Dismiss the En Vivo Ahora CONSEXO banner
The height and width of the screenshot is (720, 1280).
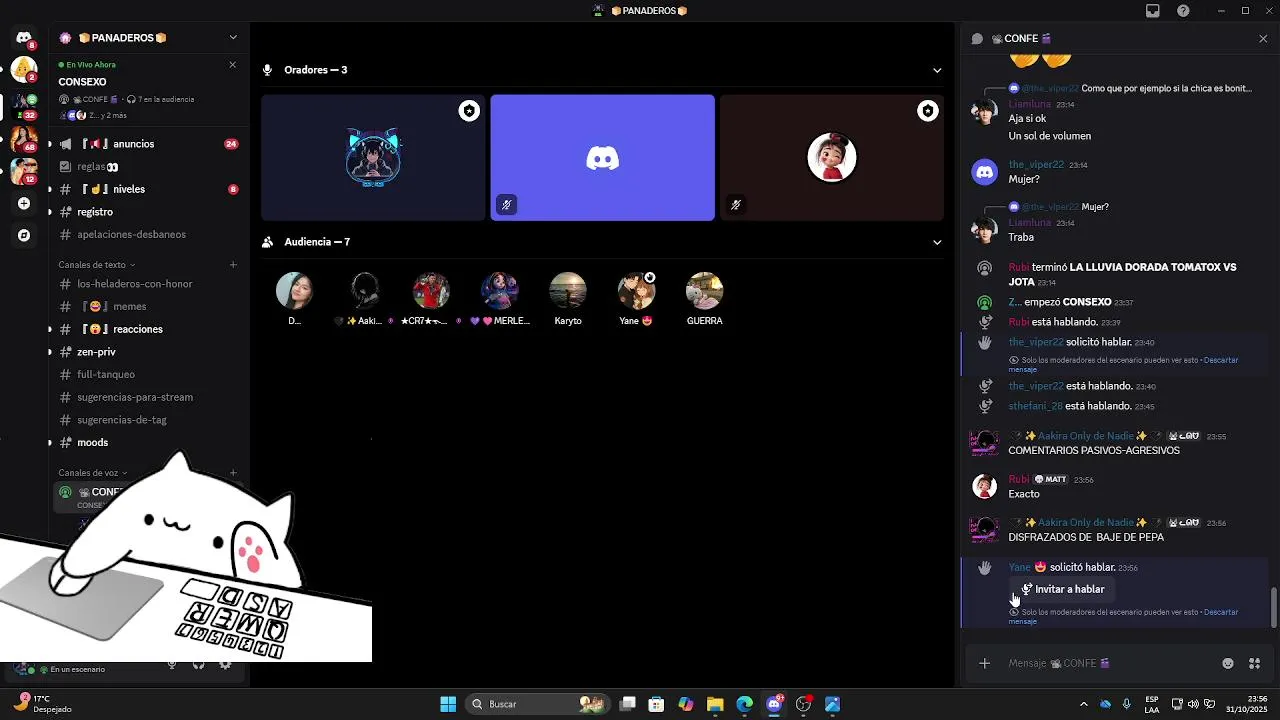pos(233,64)
